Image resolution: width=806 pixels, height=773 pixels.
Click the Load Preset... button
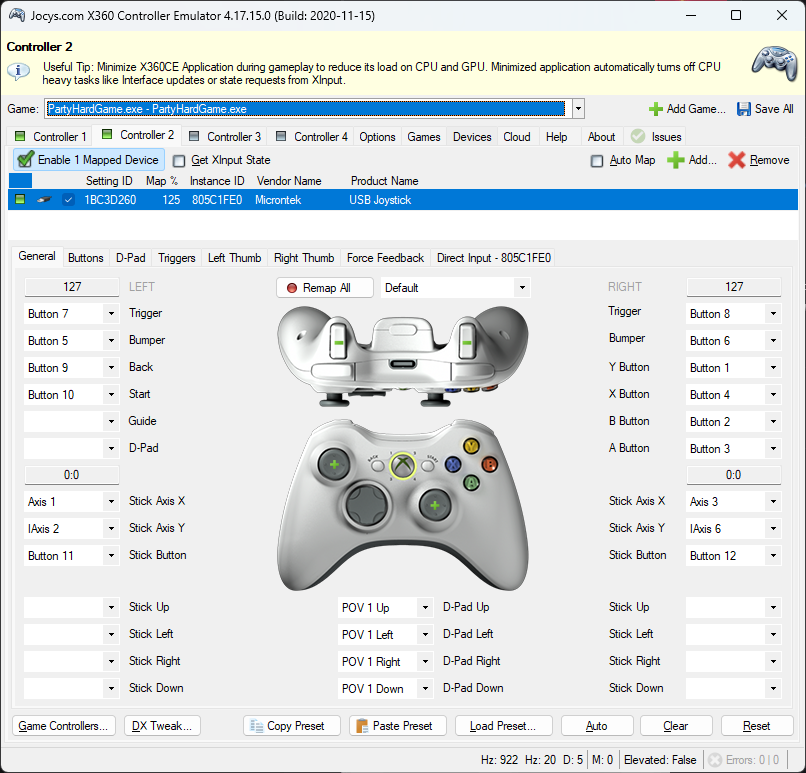(503, 726)
